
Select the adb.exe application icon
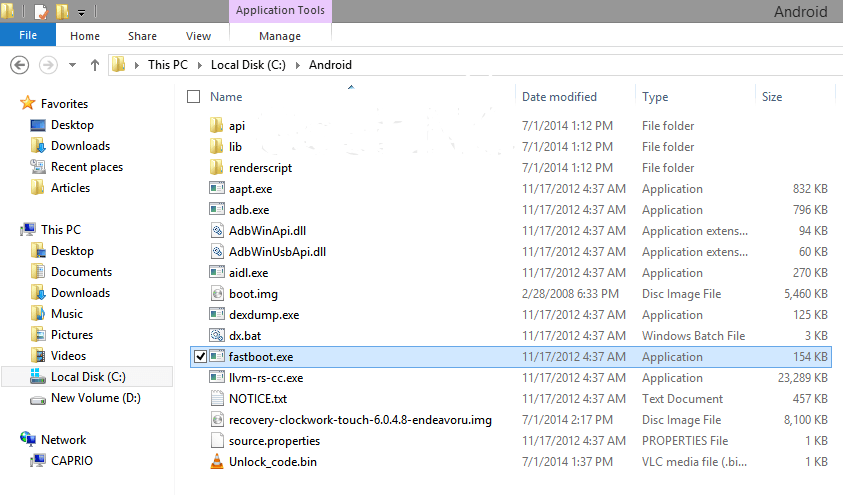point(217,209)
